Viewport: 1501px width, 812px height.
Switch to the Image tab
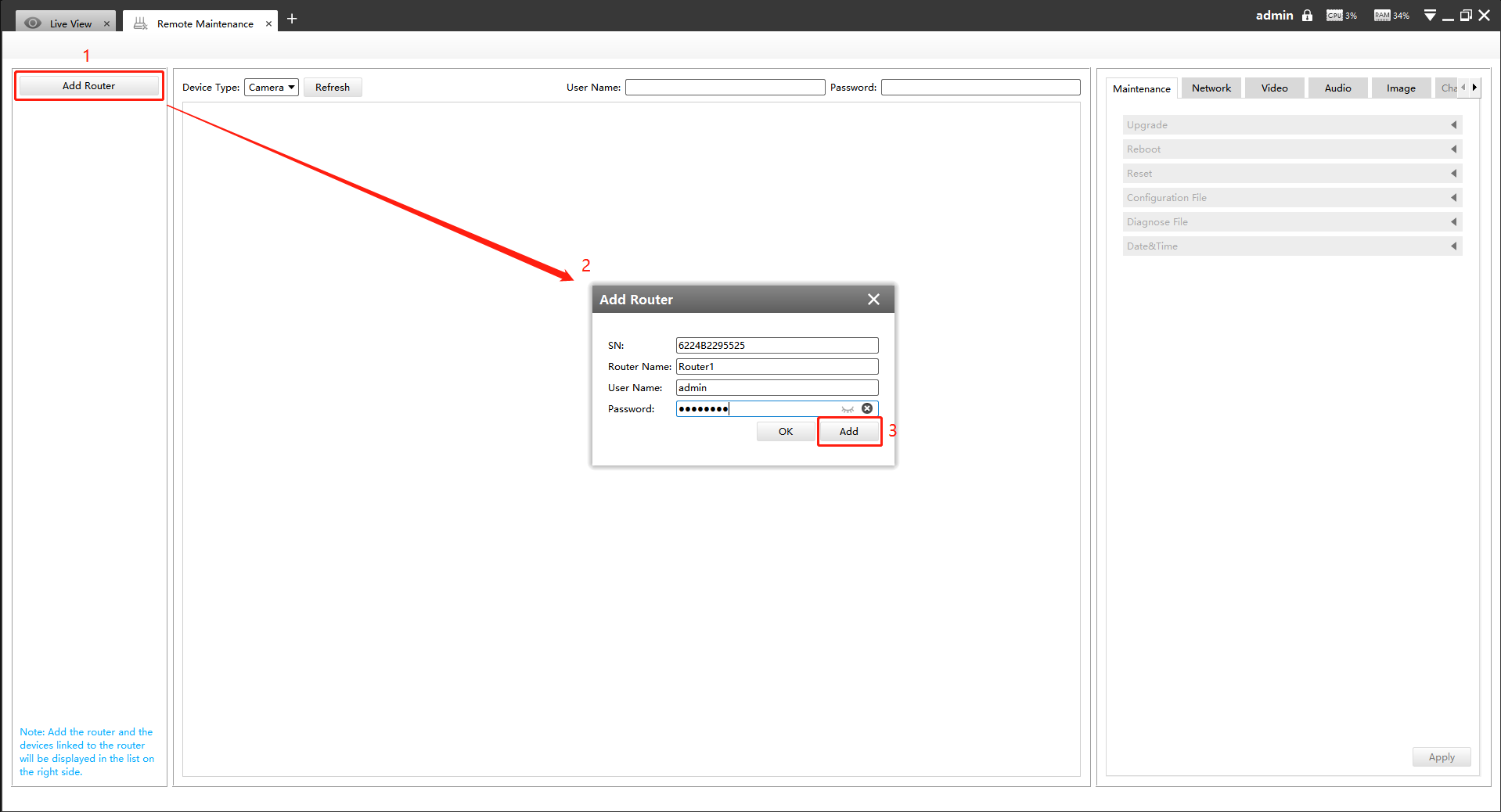[1401, 88]
